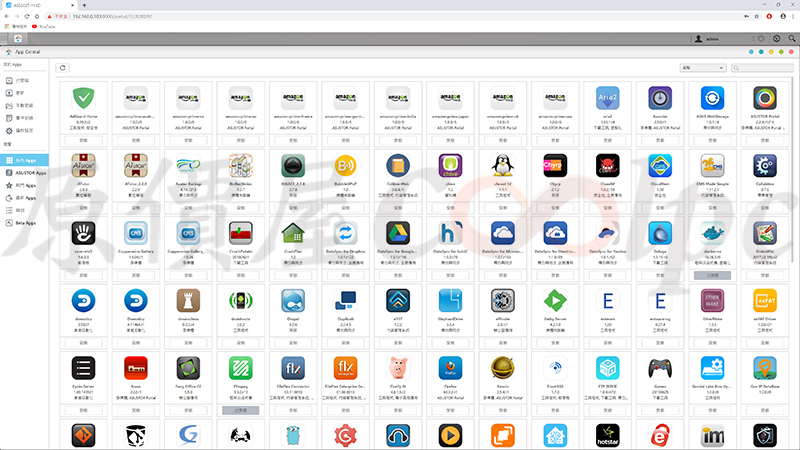
Task: Open the ASUSTOR Portal rainbow ring icon
Action: 765,98
